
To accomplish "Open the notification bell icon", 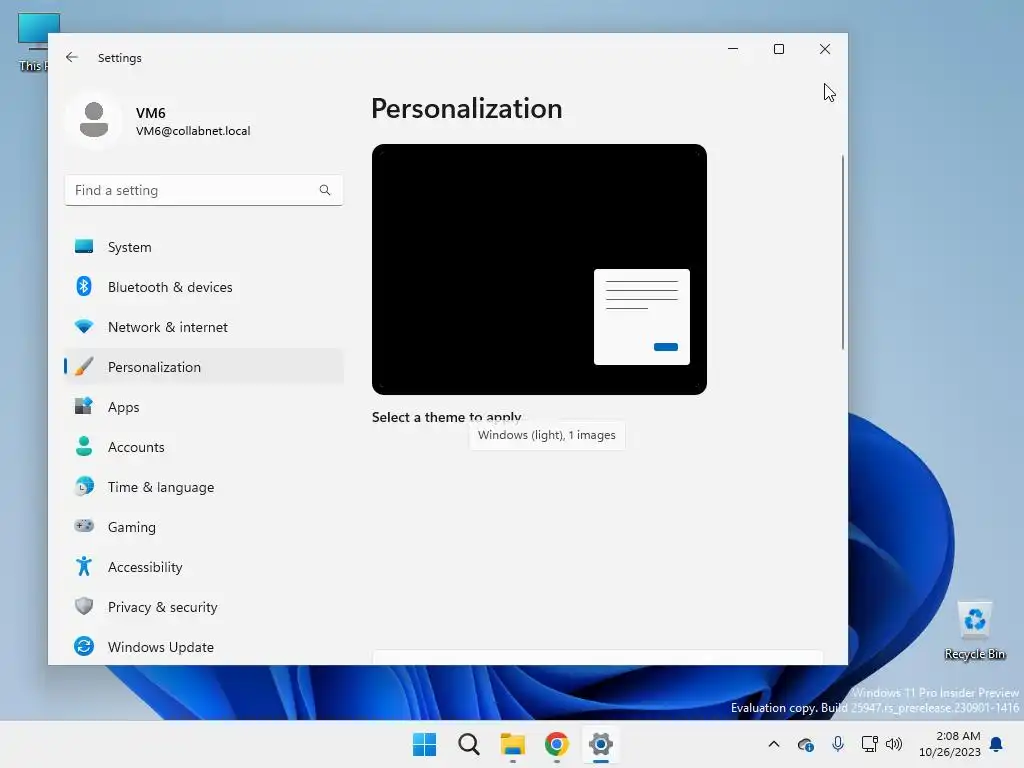I will (x=997, y=744).
